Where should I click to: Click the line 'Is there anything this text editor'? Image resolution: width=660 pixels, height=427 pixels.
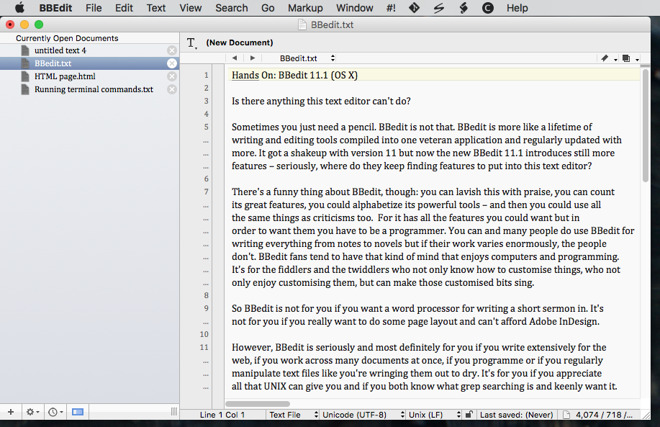[321, 101]
